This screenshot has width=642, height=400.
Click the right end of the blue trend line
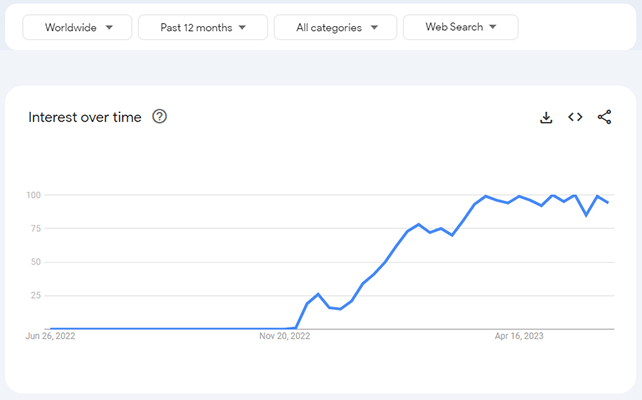(x=608, y=202)
